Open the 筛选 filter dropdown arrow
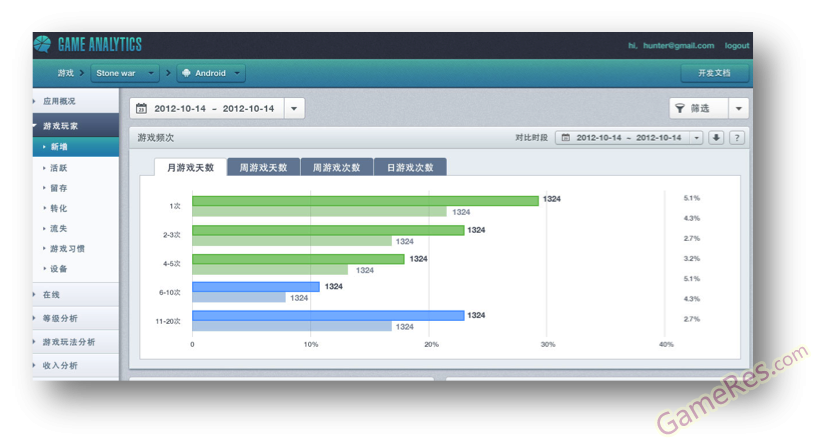Viewport: 818px width, 445px height. tap(739, 109)
